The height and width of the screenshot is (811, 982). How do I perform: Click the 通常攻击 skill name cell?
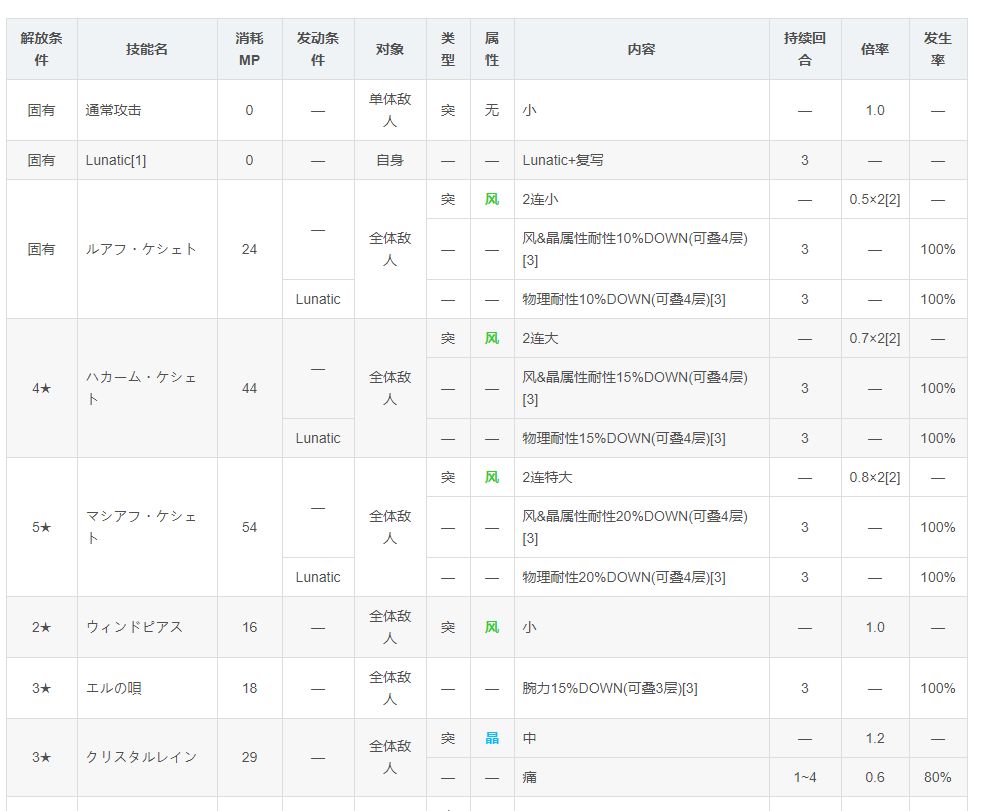click(114, 110)
